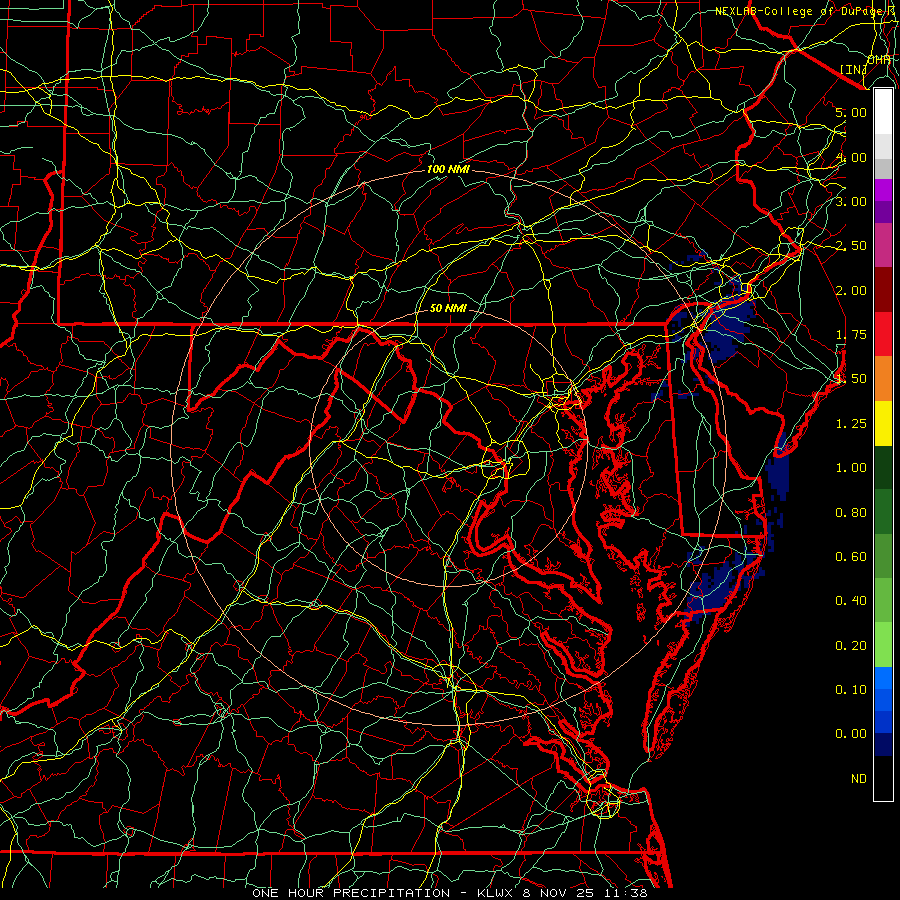Click the 3.00 legend value

pos(851,201)
